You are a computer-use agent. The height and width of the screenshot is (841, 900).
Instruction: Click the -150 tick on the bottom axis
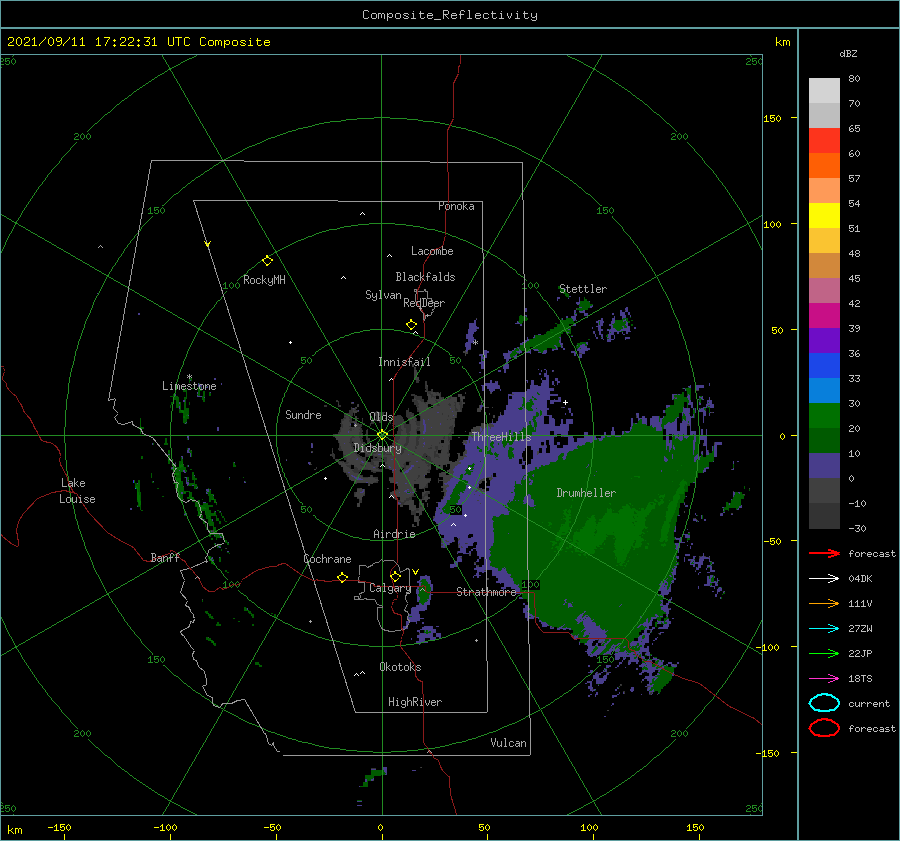point(59,827)
